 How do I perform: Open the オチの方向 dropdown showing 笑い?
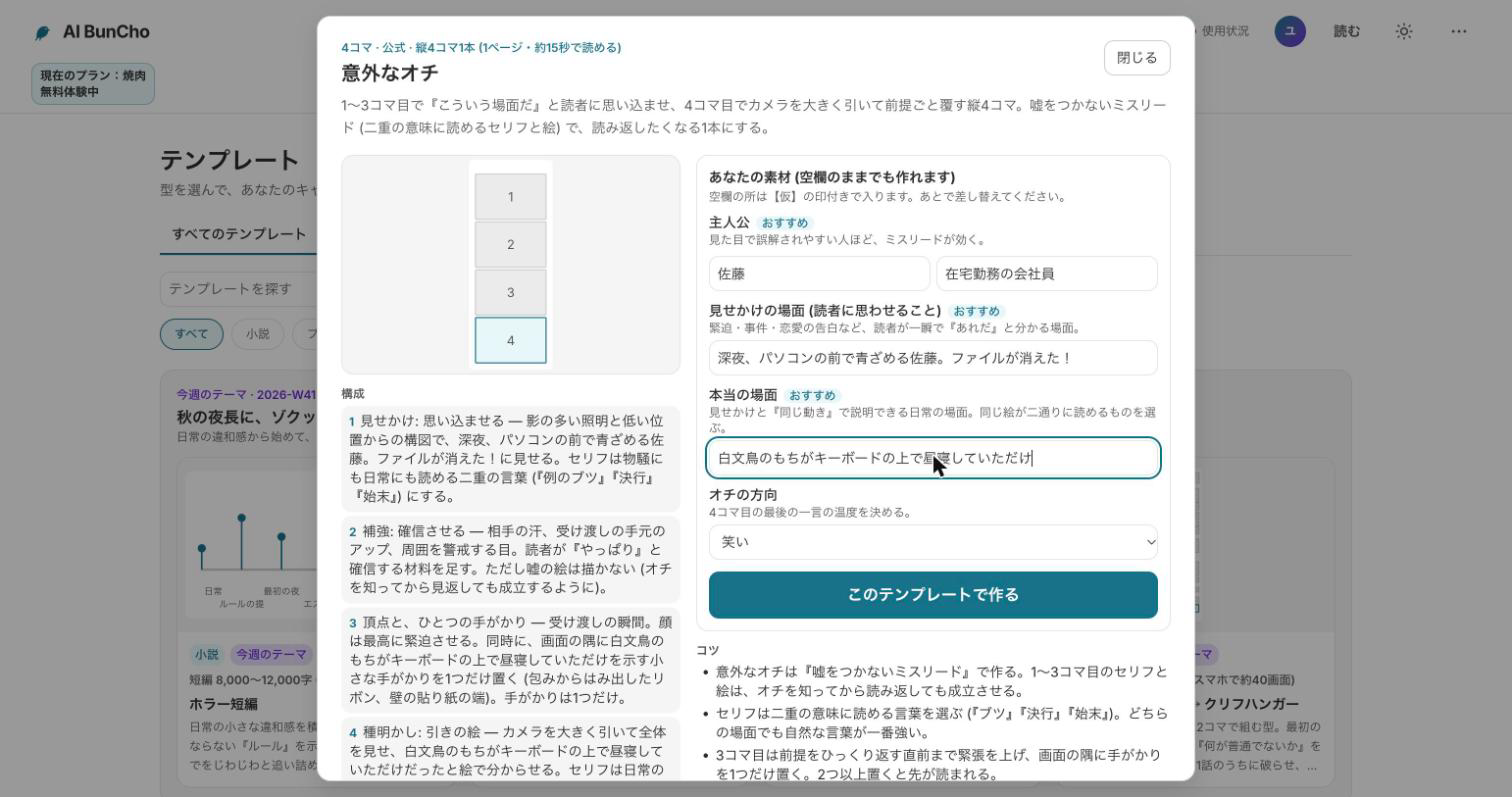(933, 542)
